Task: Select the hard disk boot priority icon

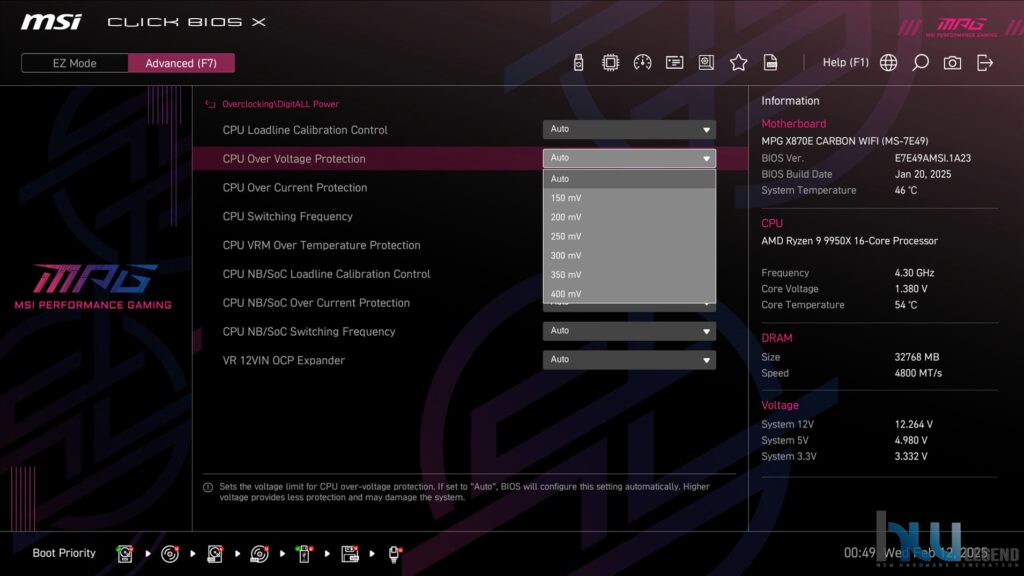Action: point(125,554)
